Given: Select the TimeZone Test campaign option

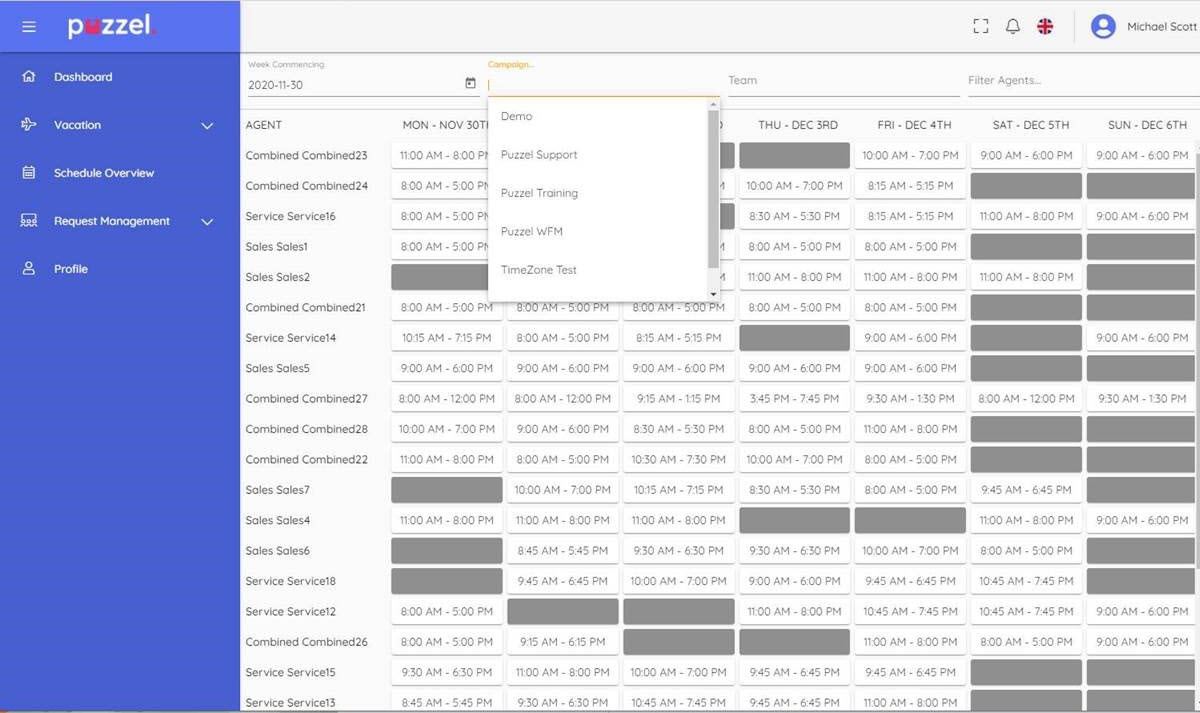Looking at the screenshot, I should (x=539, y=270).
